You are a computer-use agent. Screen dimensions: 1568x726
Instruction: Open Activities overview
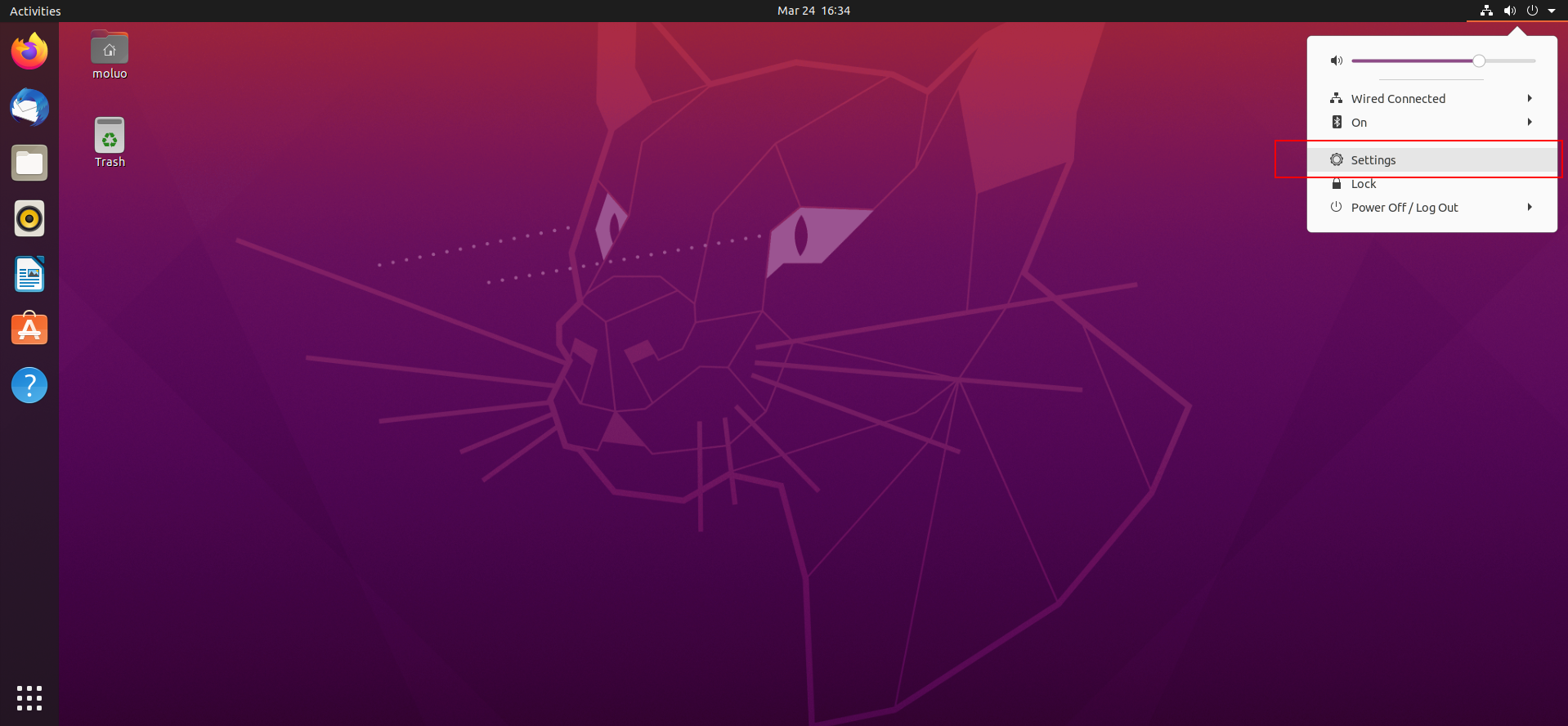pyautogui.click(x=35, y=11)
